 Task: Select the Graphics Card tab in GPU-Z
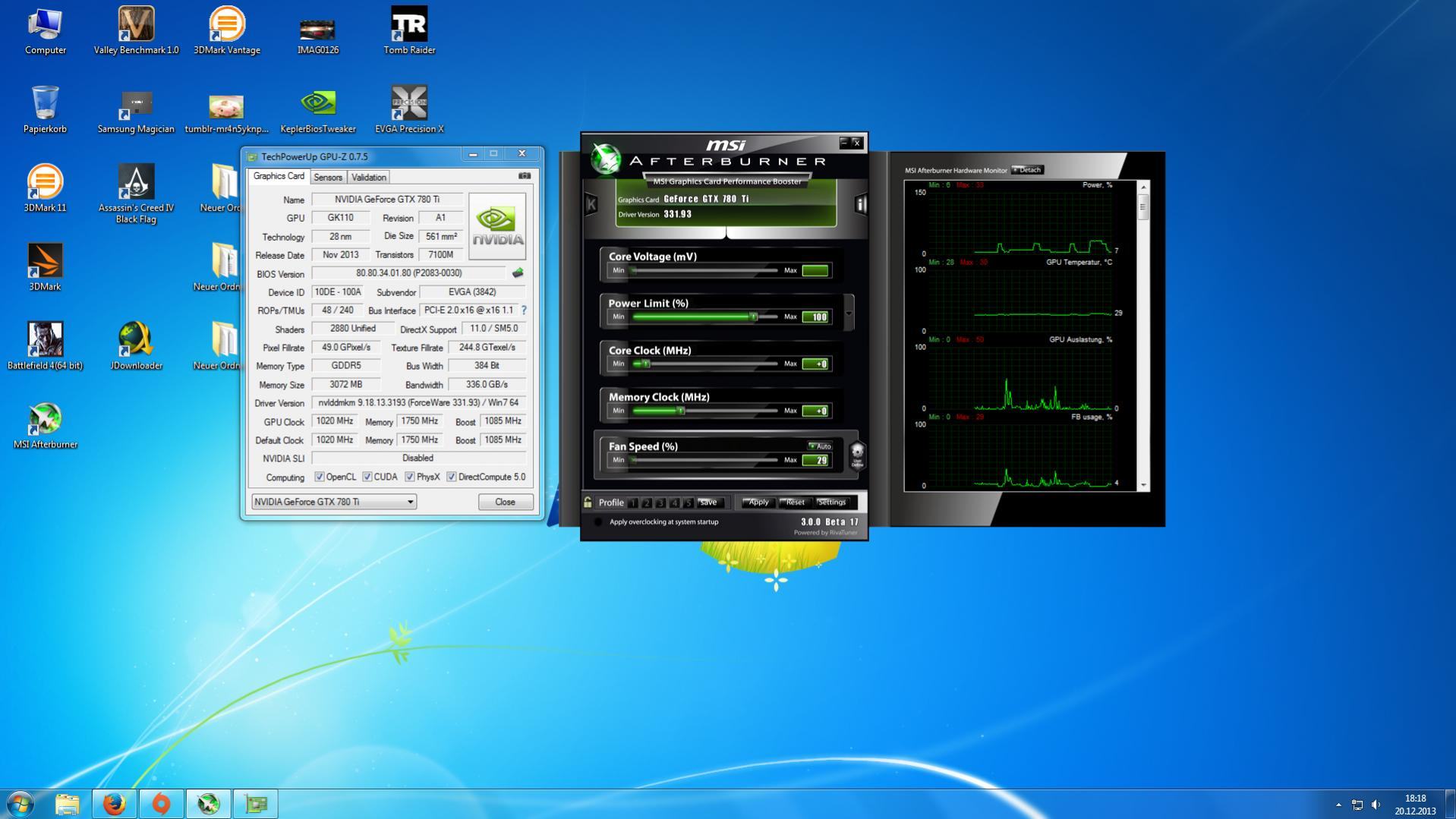279,176
